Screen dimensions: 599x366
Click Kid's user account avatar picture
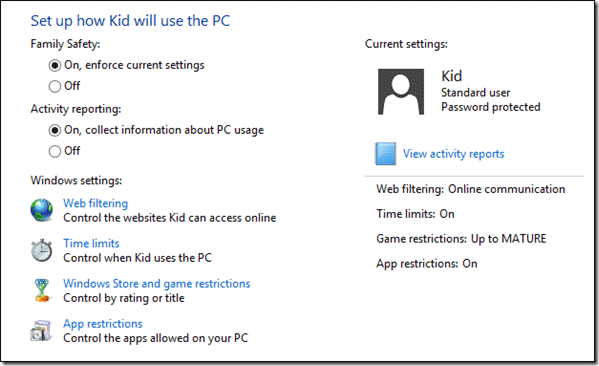point(401,92)
